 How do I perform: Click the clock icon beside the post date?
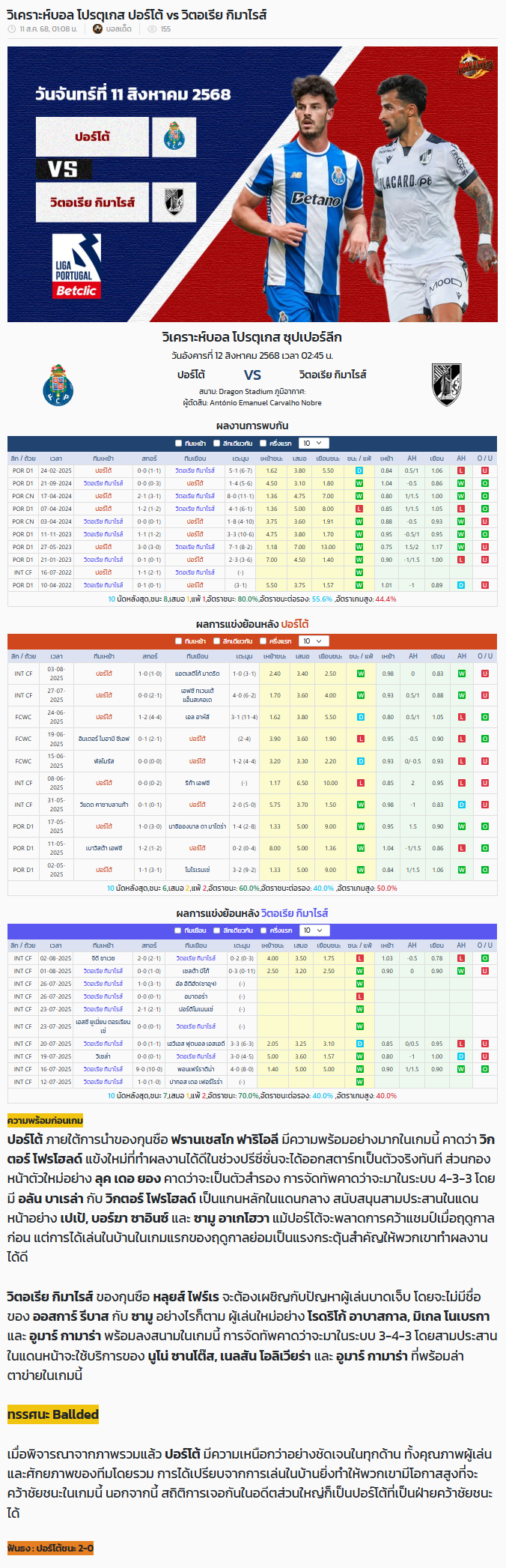(12, 29)
